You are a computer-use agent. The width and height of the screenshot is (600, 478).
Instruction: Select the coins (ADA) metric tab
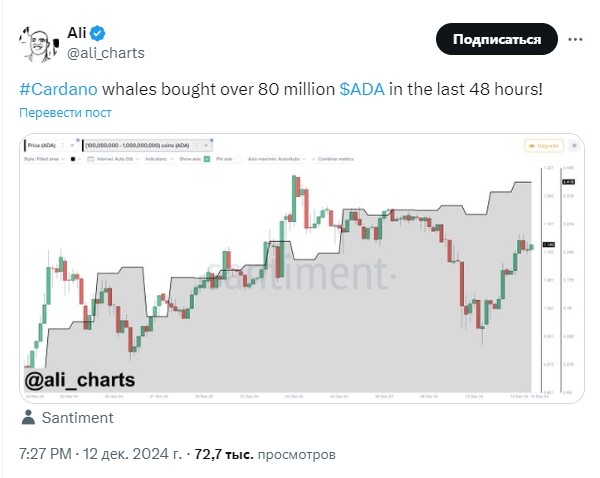point(138,145)
